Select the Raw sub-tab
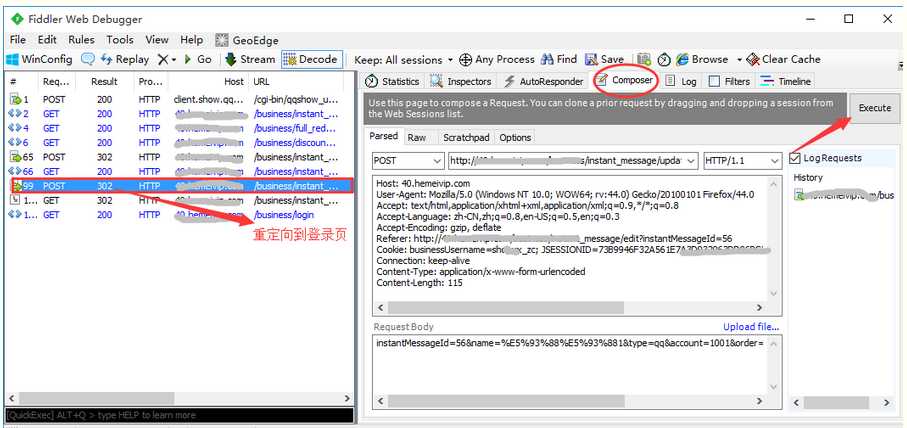Viewport: 907px width, 428px height. (416, 138)
